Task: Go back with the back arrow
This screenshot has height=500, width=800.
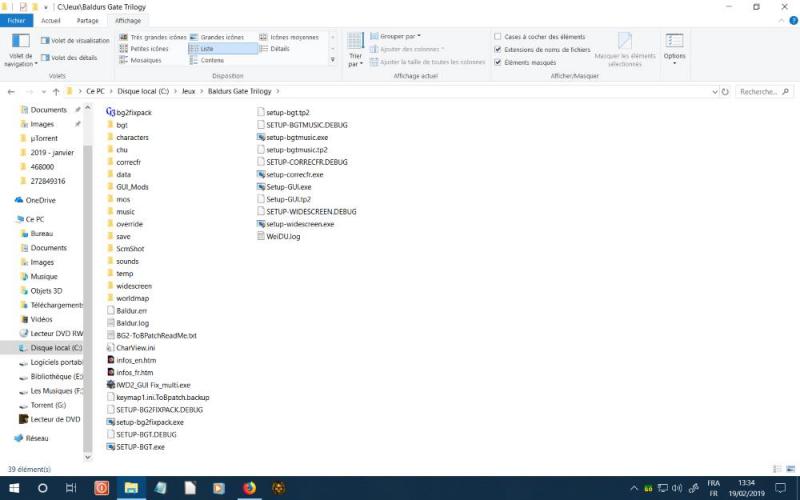Action: coord(11,92)
